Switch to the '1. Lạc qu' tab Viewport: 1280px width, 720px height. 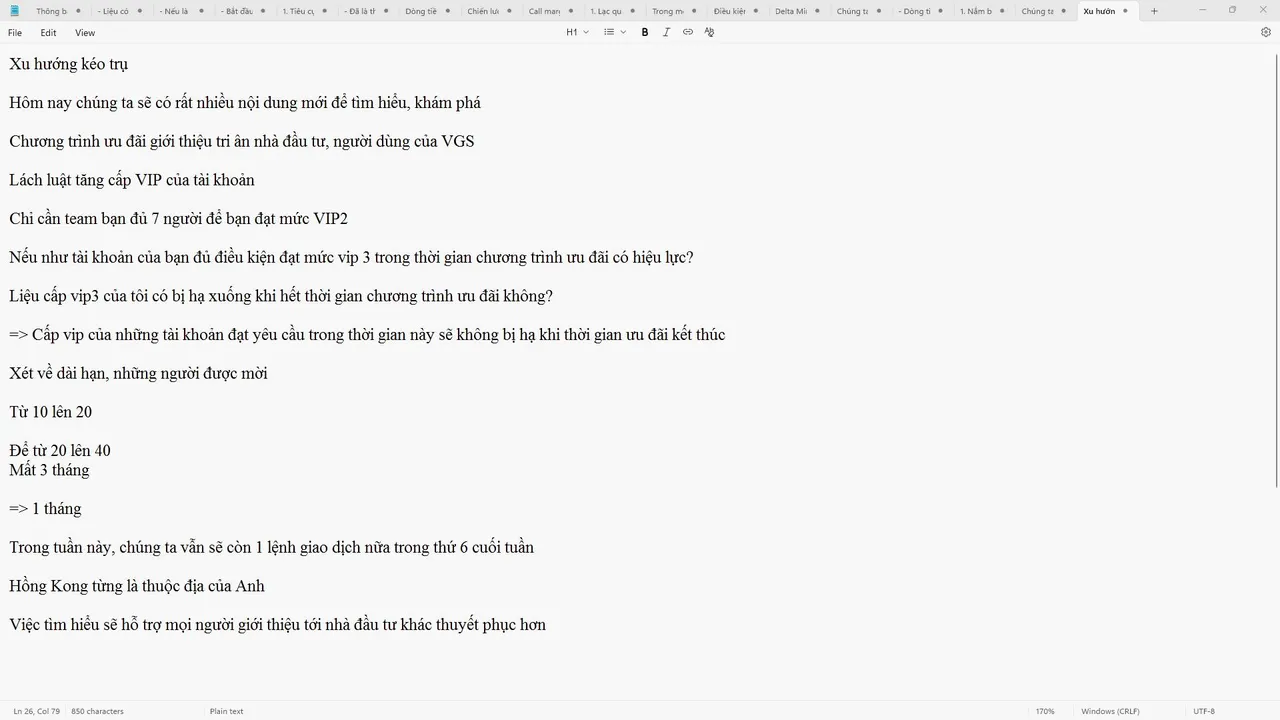[x=605, y=11]
